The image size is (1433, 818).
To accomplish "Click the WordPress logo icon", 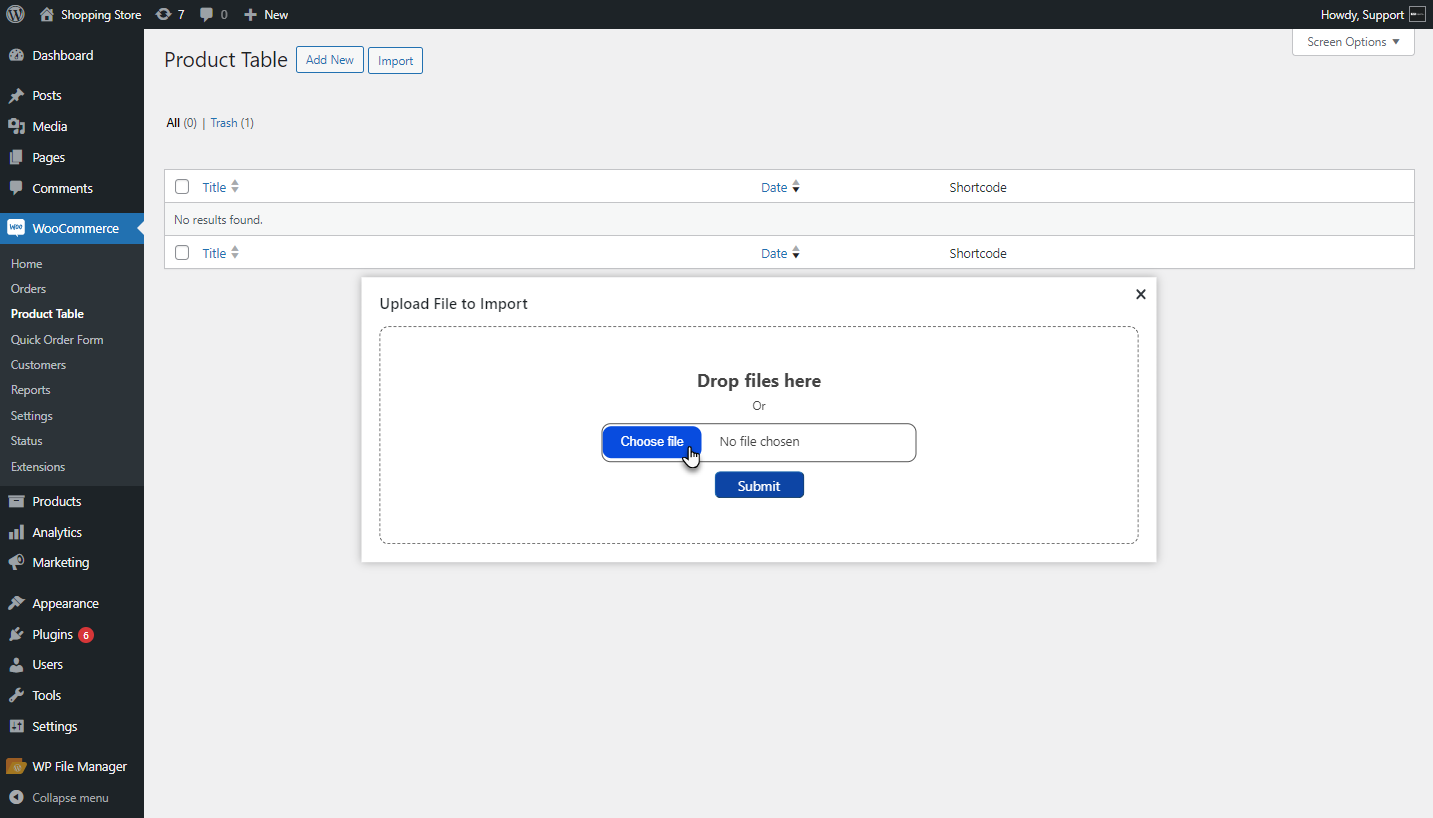I will [x=16, y=15].
